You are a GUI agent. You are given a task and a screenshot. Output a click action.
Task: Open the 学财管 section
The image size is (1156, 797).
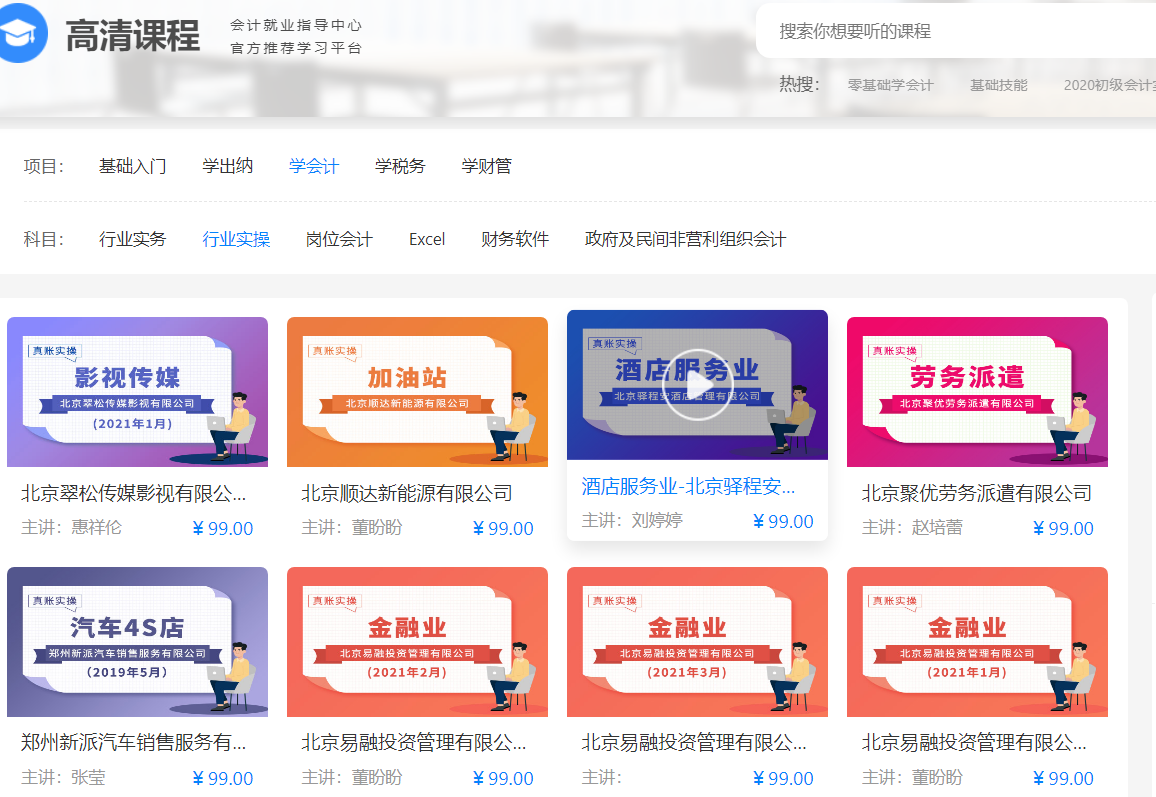tap(485, 166)
